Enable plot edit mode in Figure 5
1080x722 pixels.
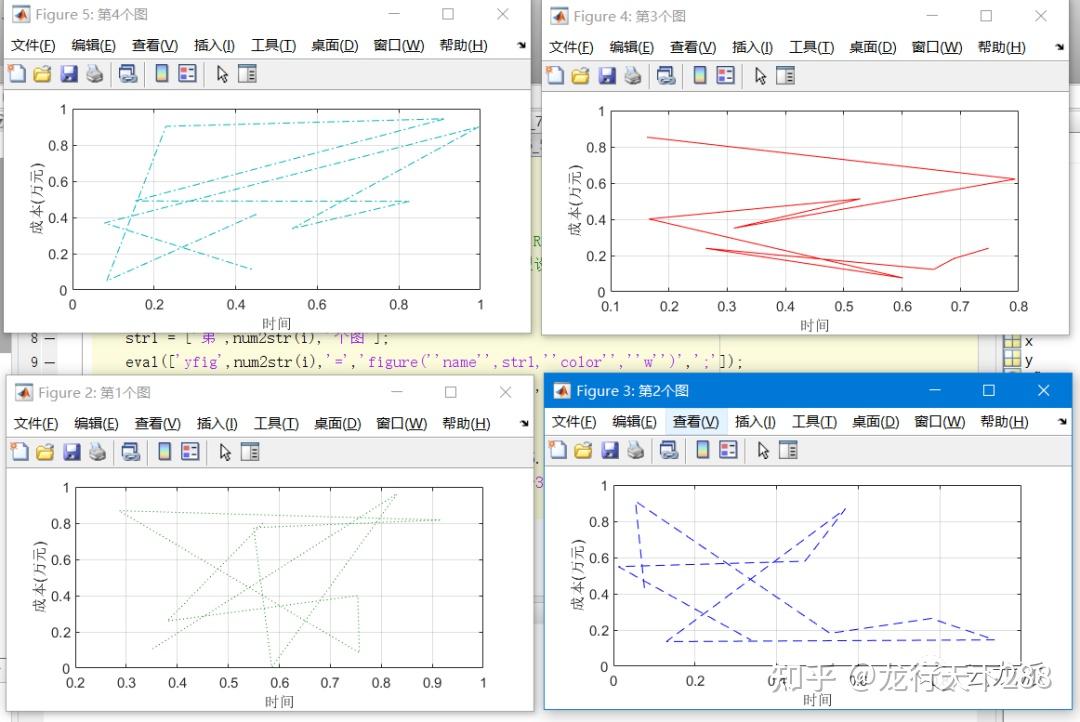222,75
